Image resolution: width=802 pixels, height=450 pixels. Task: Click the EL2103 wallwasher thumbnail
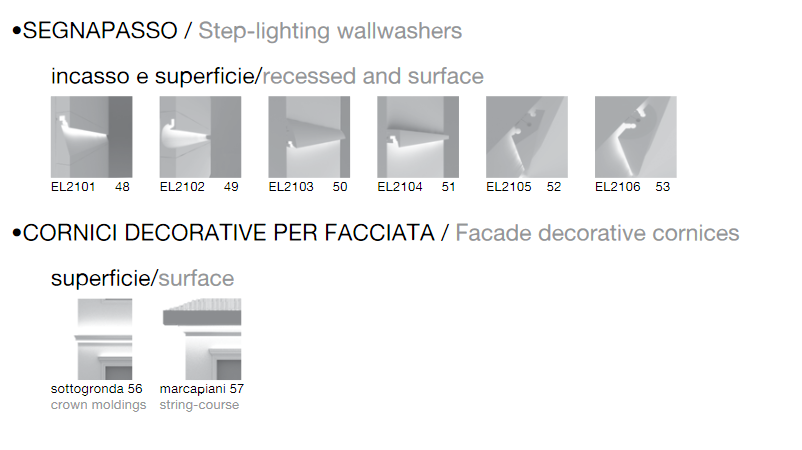309,137
